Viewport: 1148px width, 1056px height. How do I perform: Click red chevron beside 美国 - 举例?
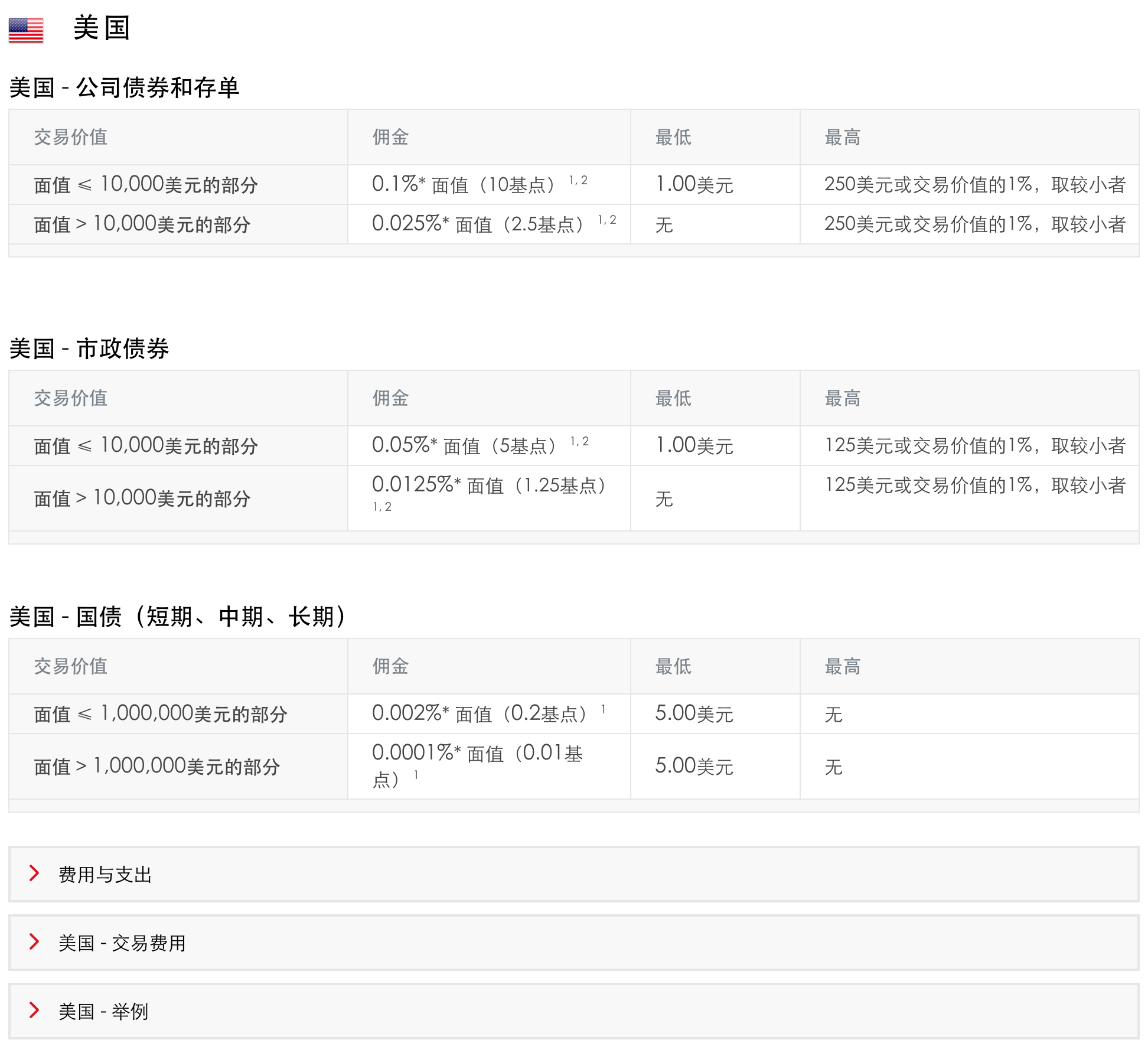pos(34,1010)
